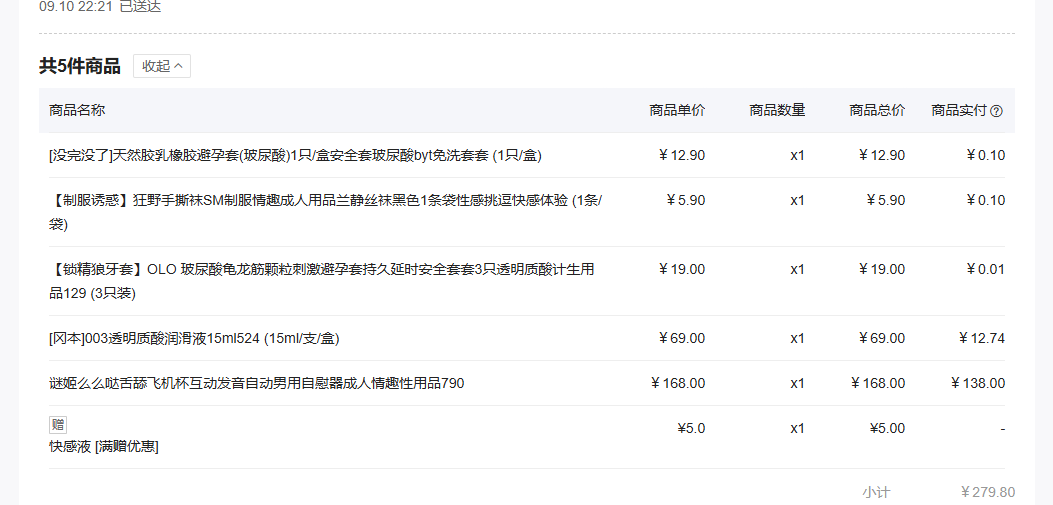Open the 谜姬 product name ending in 790
1053x505 pixels.
256,383
